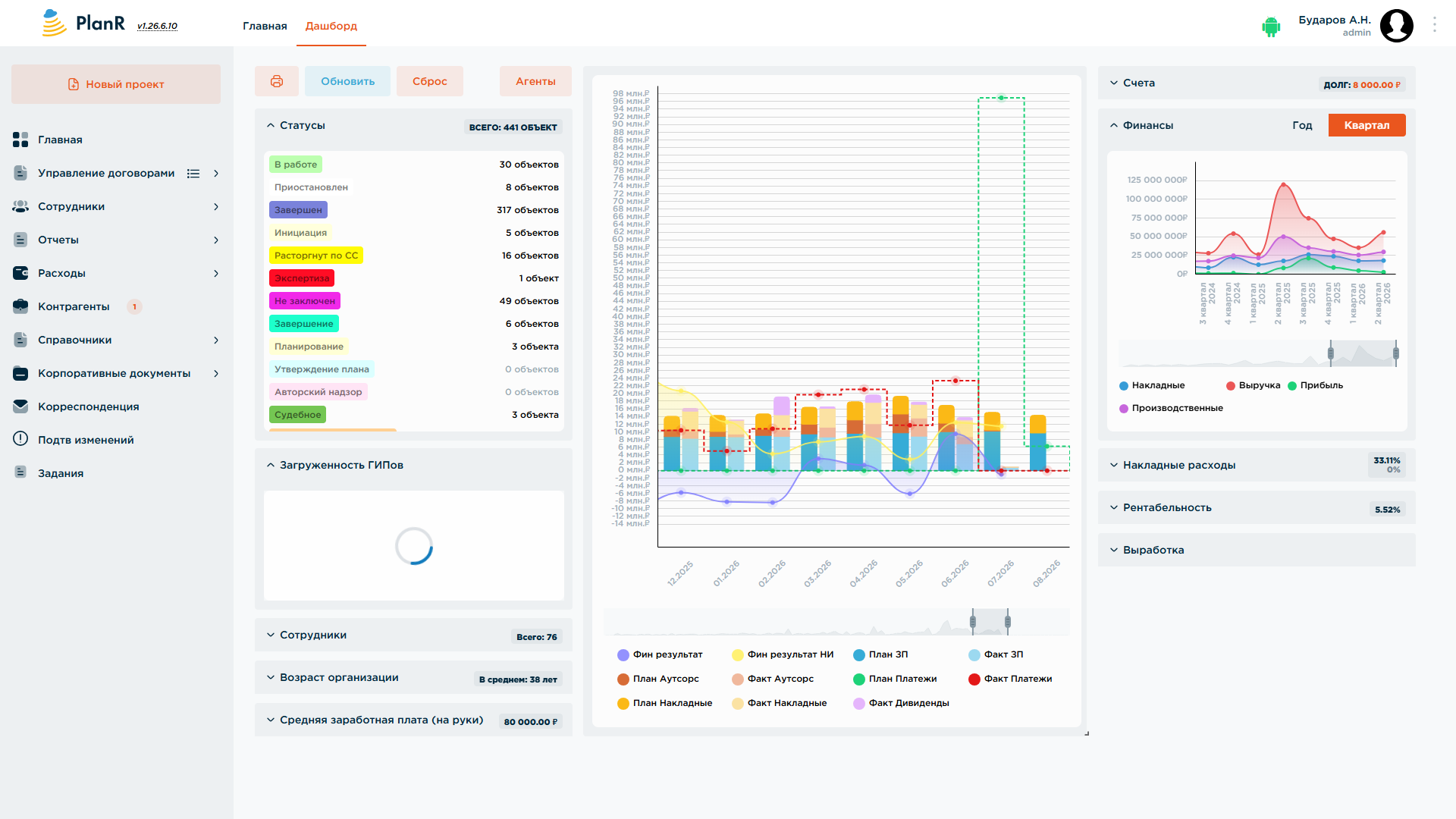1456x819 pixels.
Task: Toggle Факт Платежи series in legend
Action: click(x=1010, y=679)
